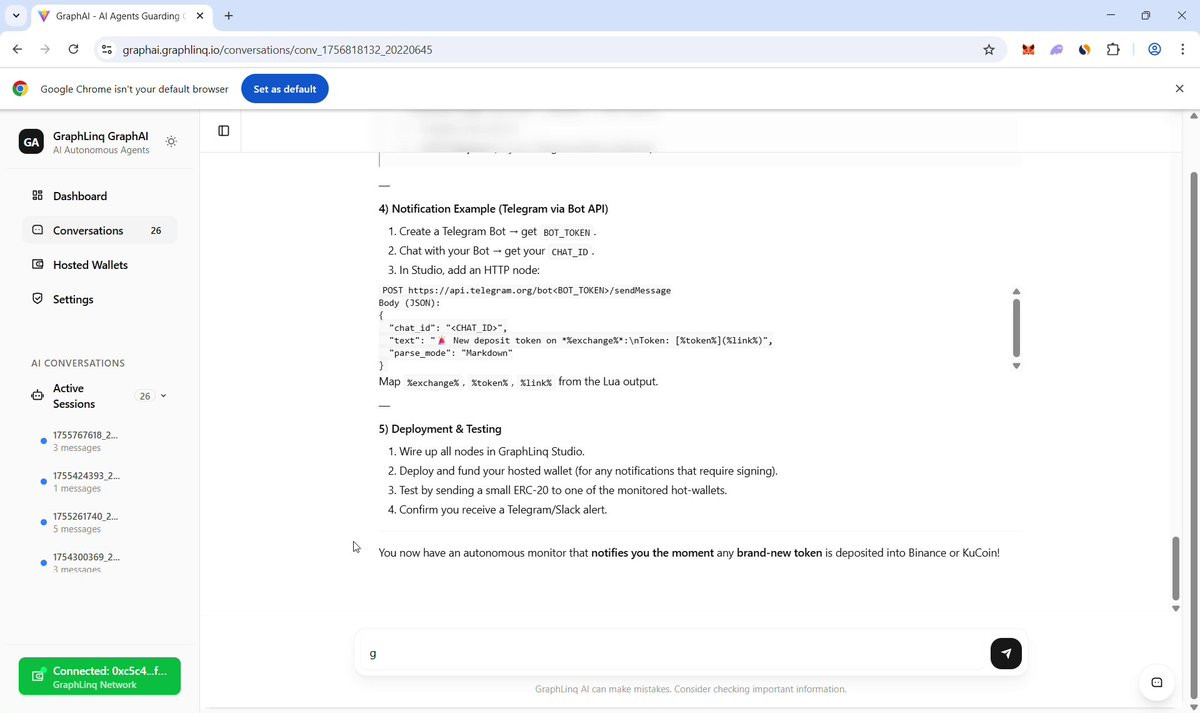Bookmark this page with the star icon
Image resolution: width=1200 pixels, height=713 pixels.
[989, 49]
